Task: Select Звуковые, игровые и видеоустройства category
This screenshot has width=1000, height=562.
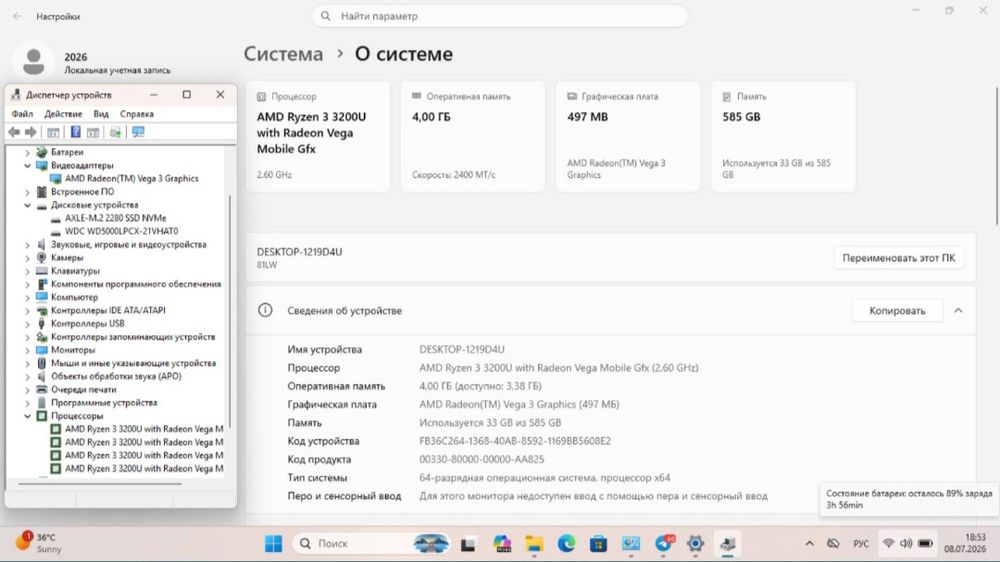Action: (x=128, y=244)
